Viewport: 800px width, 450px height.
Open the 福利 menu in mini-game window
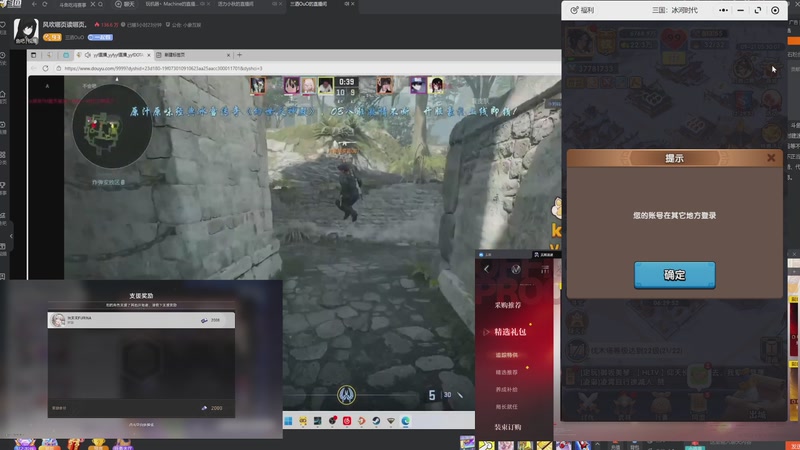coord(582,10)
